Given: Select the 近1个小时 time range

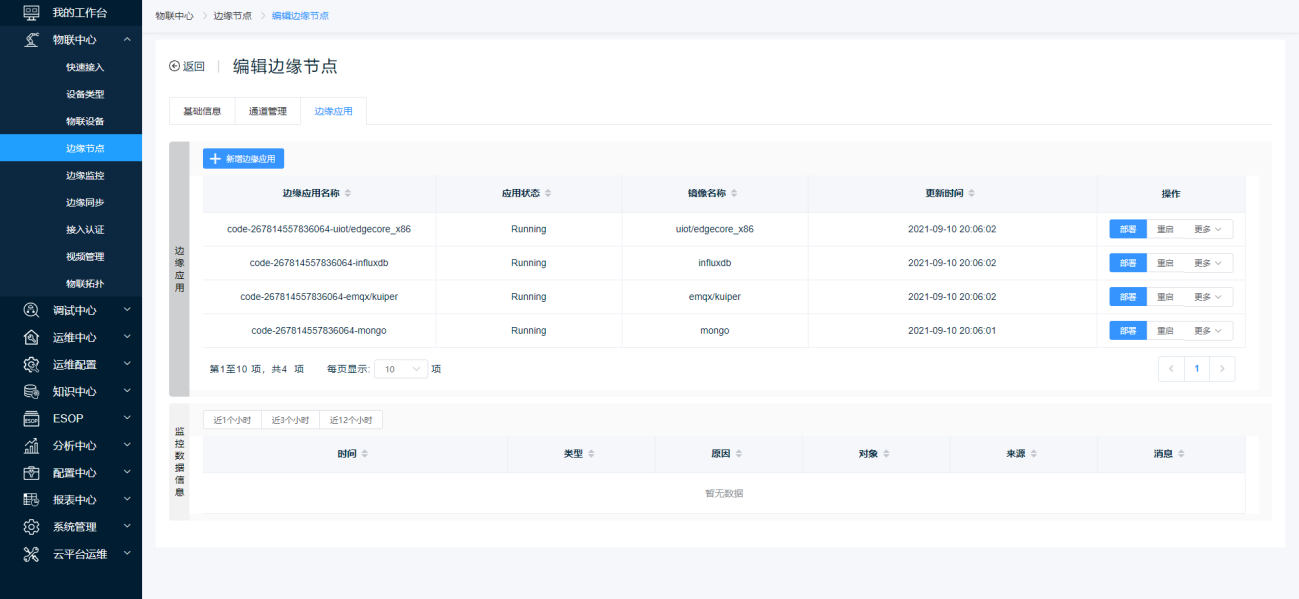Looking at the screenshot, I should coord(232,420).
